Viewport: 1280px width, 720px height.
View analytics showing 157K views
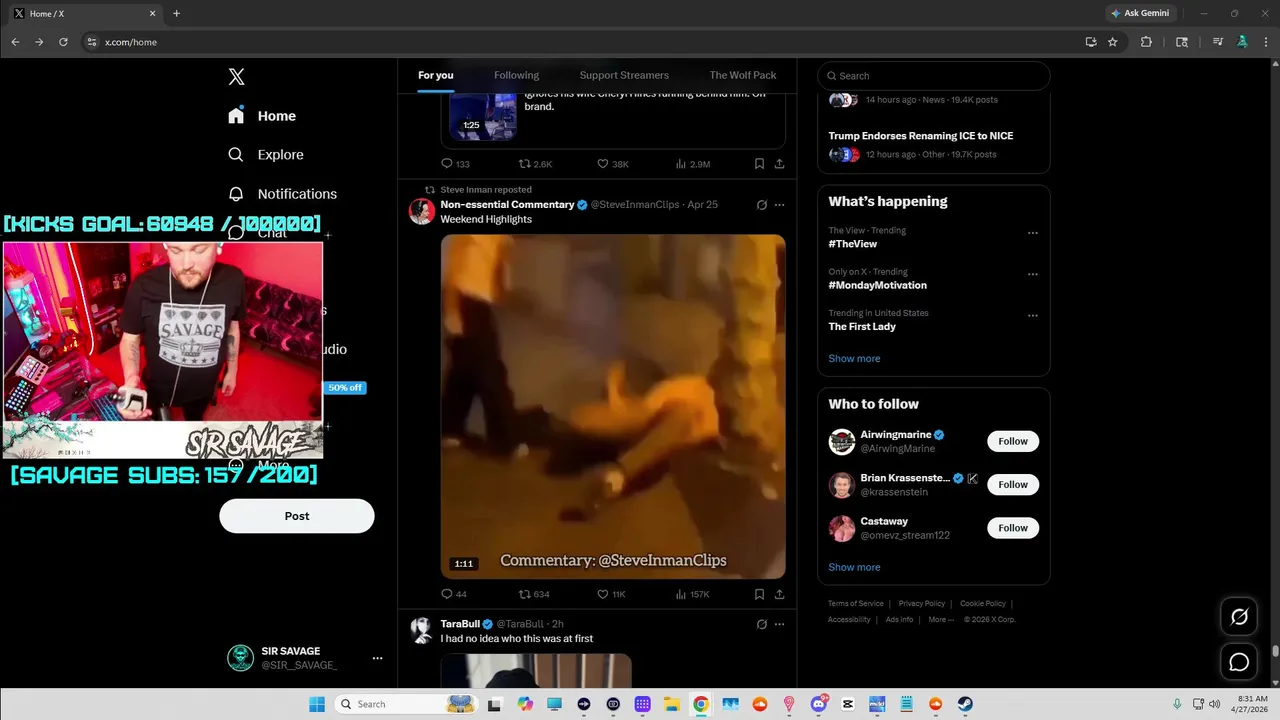click(692, 594)
